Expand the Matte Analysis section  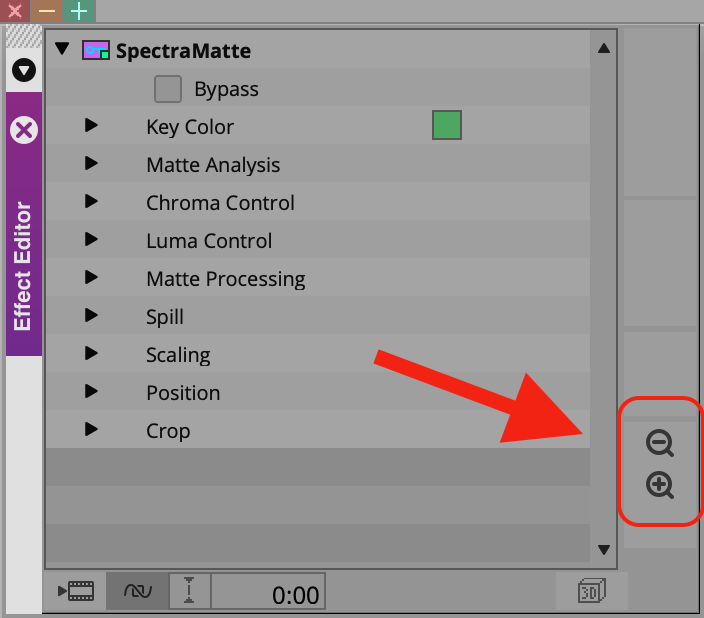[x=91, y=163]
